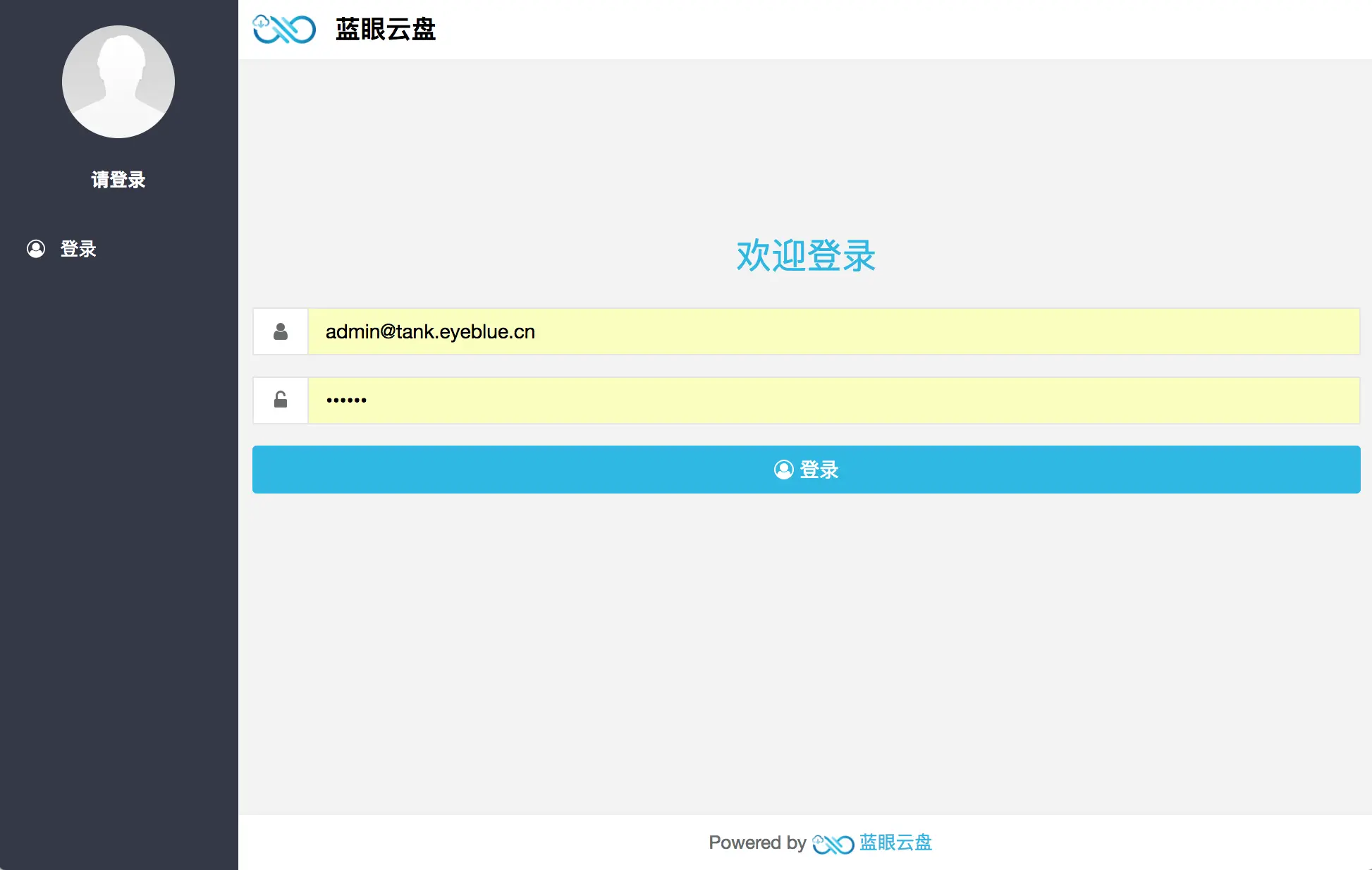This screenshot has width=1372, height=870.
Task: Click the 欢迎登录 welcome heading
Action: [806, 255]
